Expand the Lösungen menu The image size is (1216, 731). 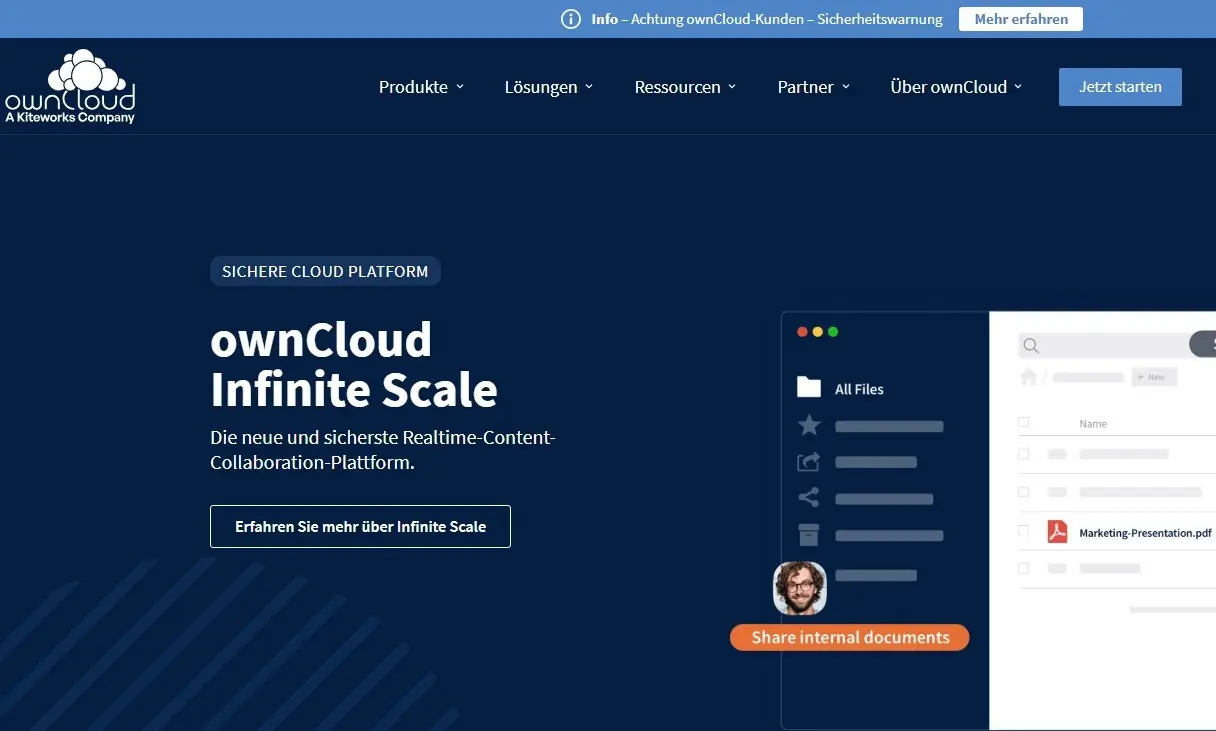pyautogui.click(x=541, y=87)
